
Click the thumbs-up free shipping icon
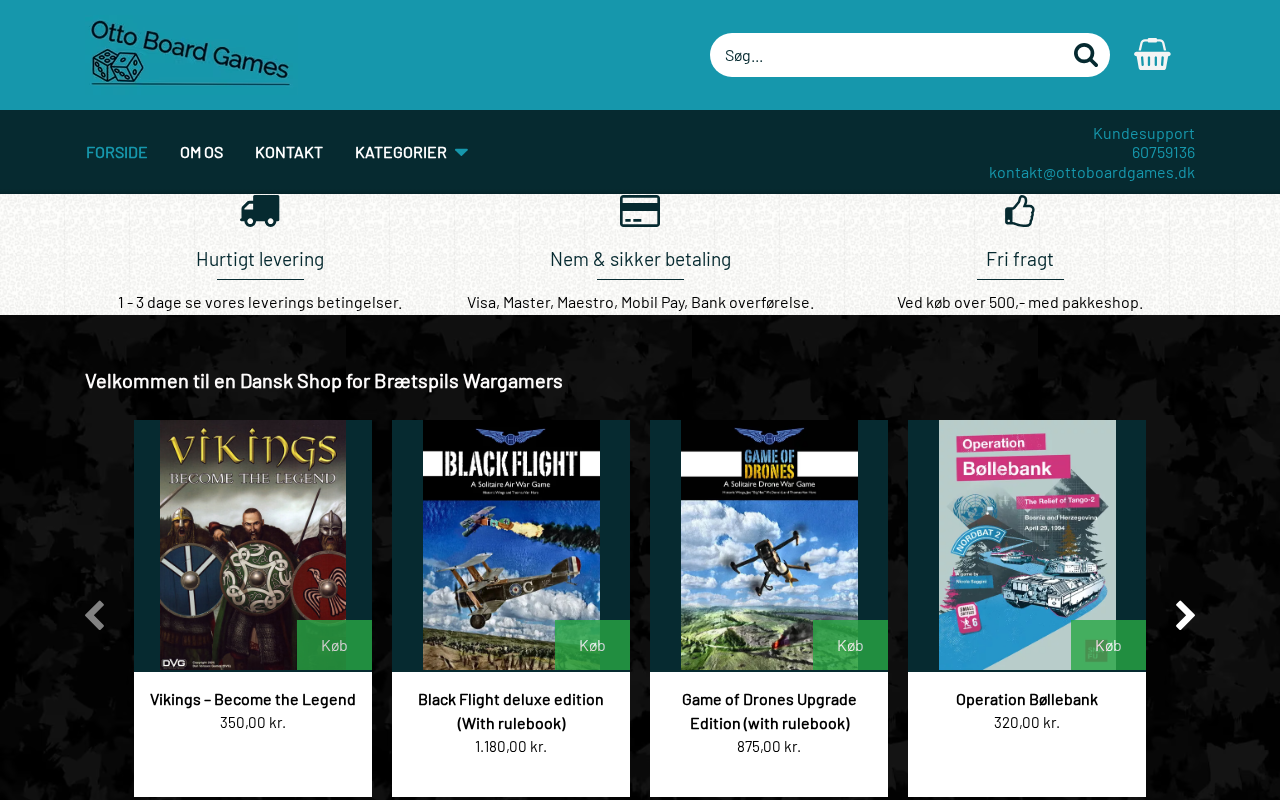coord(1020,211)
